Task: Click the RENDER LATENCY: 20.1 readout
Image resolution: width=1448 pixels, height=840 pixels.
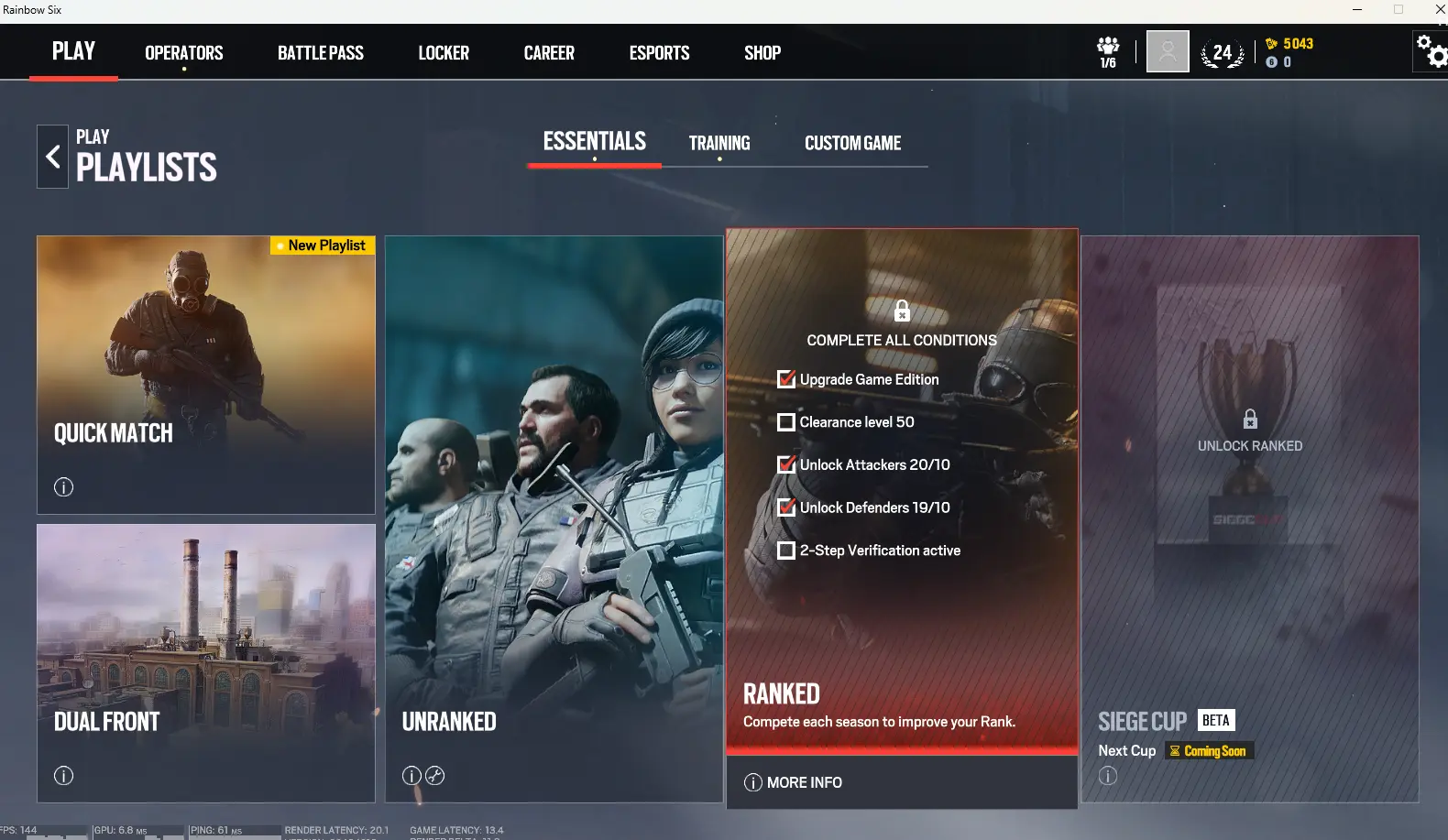Action: (336, 831)
